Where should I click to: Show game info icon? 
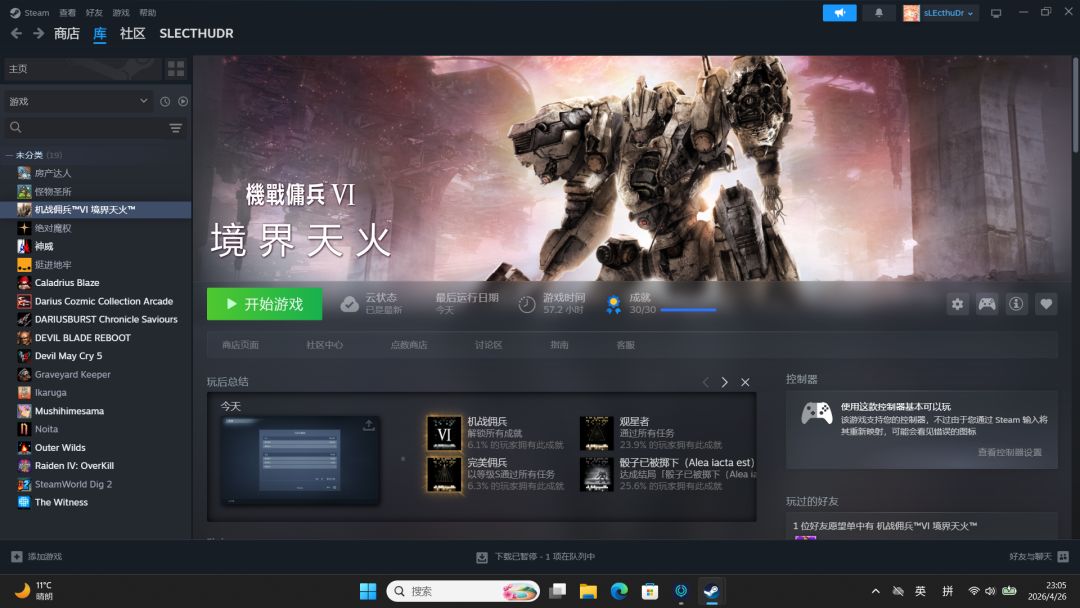1016,304
